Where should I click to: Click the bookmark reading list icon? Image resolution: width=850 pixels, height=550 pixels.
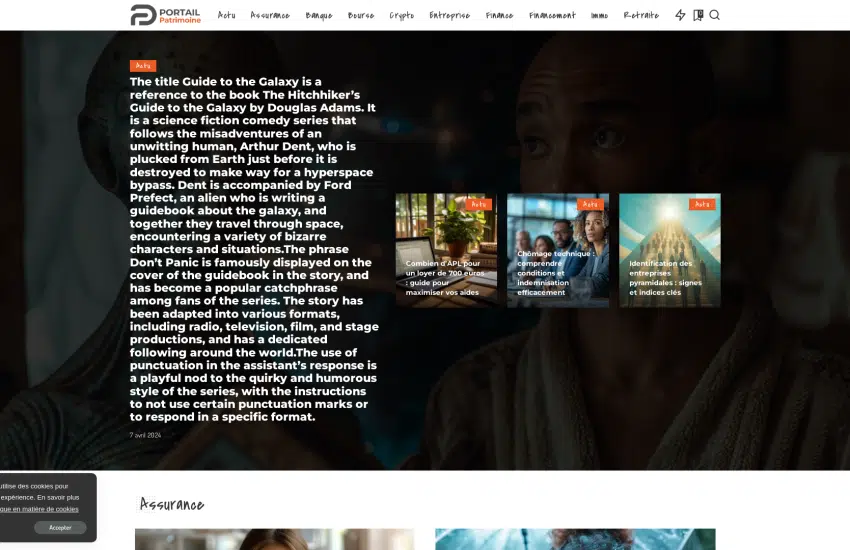pos(698,15)
